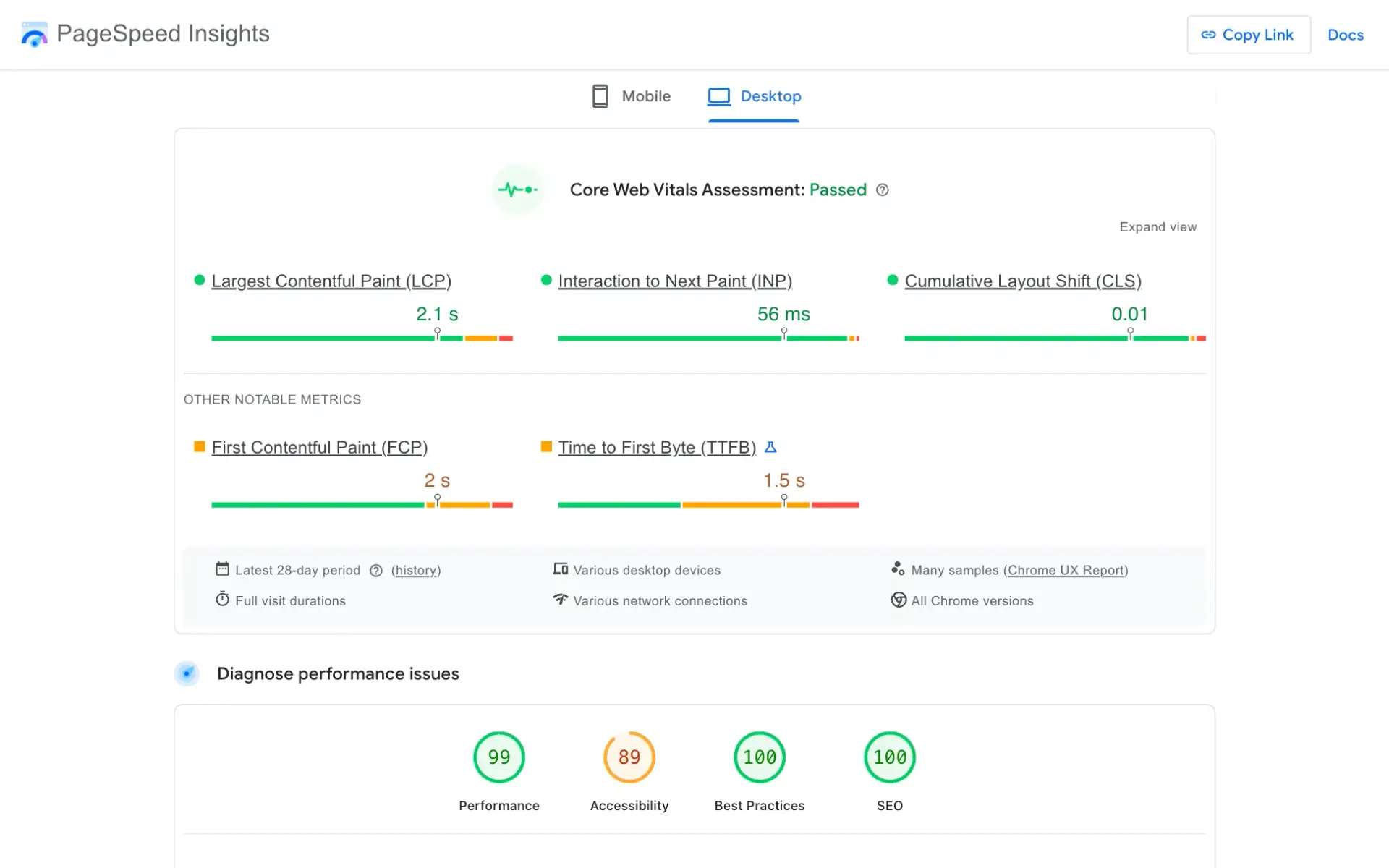Click the LCP value 2.1 s
Viewport: 1389px width, 868px height.
point(437,314)
